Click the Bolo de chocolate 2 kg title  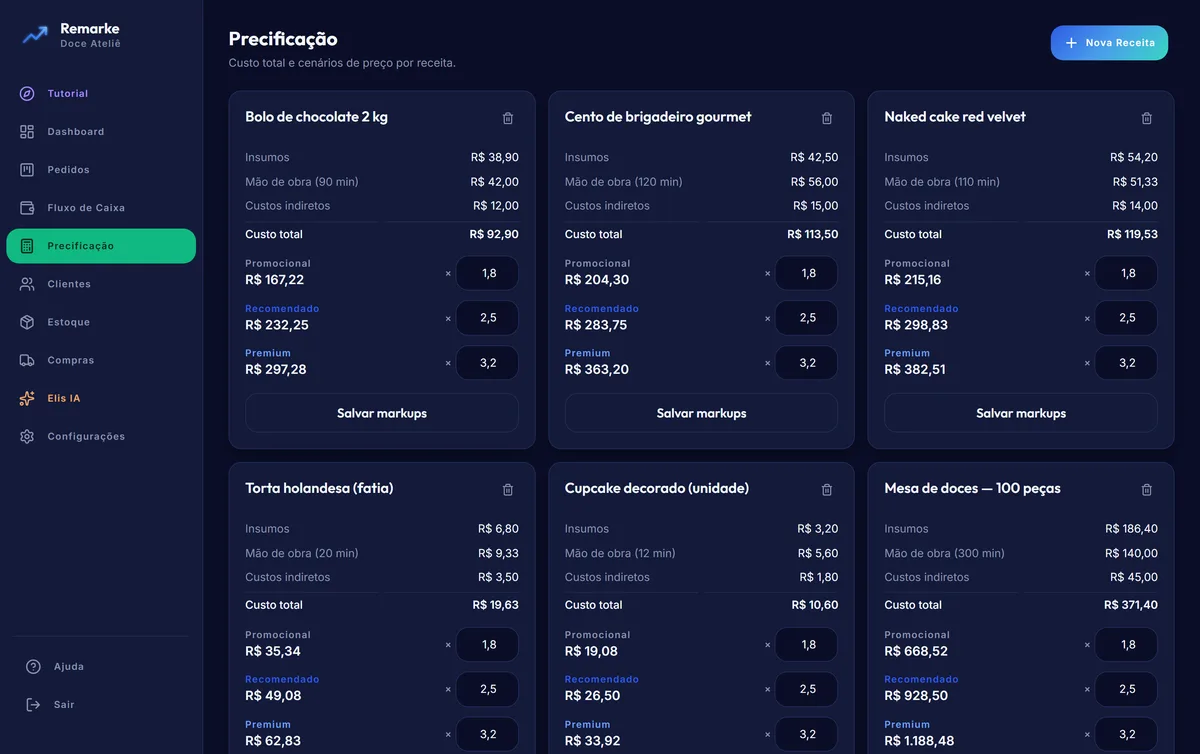[317, 117]
